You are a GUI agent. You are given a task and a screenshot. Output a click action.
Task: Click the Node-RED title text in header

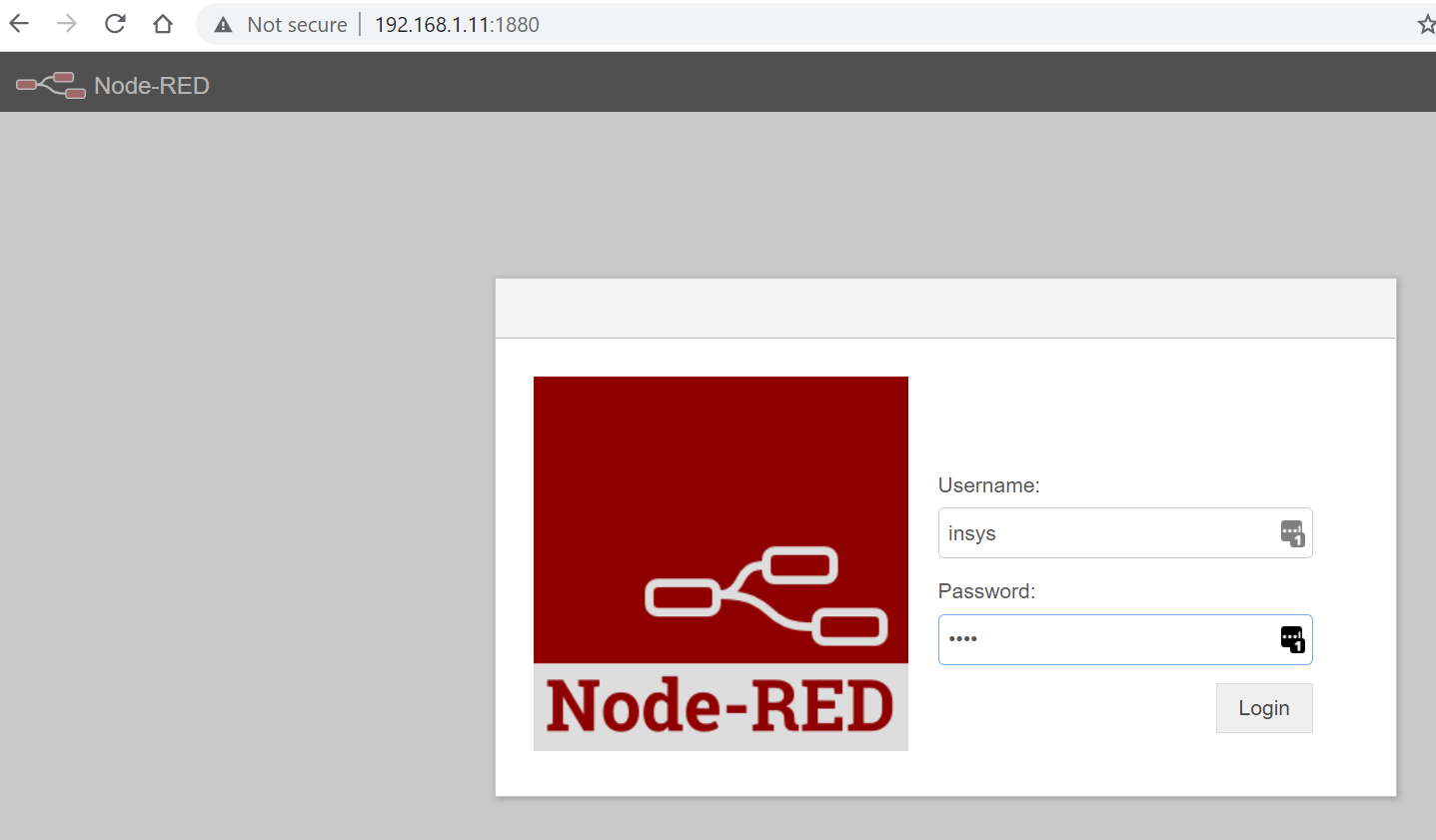pyautogui.click(x=152, y=86)
